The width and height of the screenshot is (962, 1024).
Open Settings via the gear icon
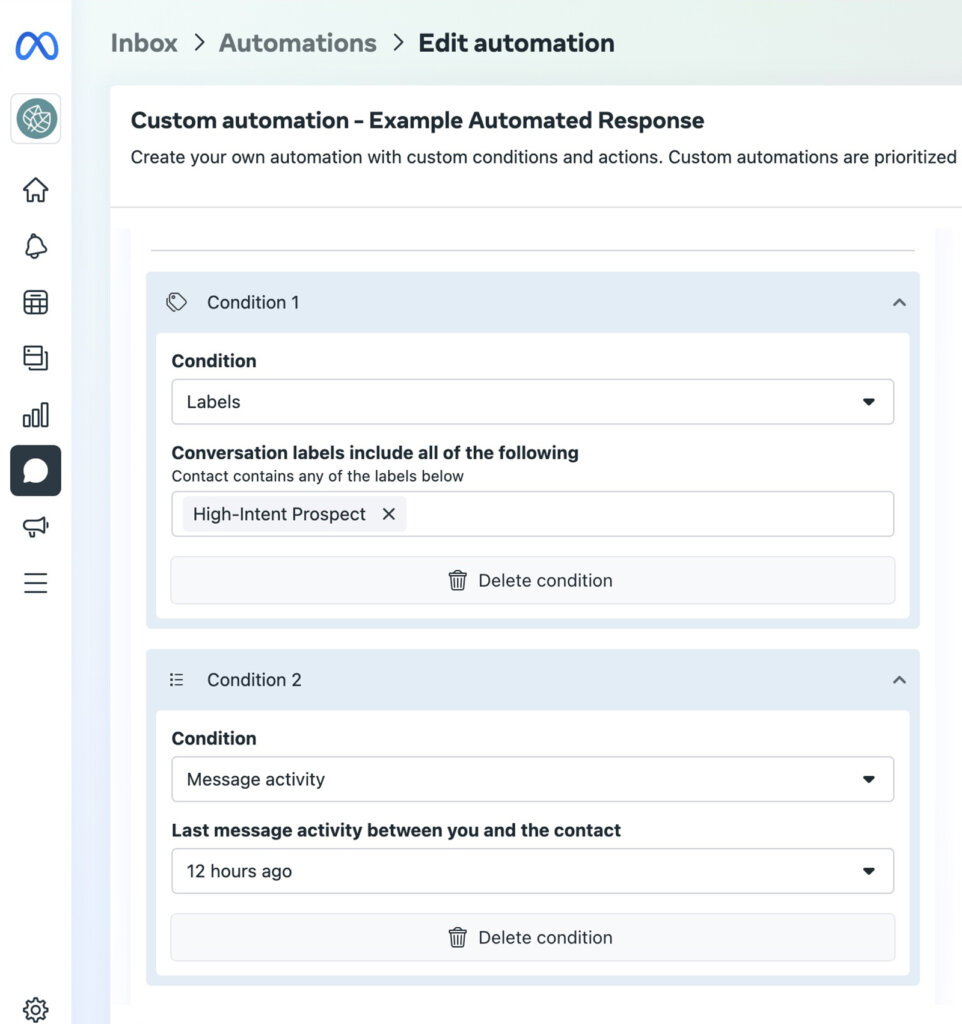pos(35,1008)
